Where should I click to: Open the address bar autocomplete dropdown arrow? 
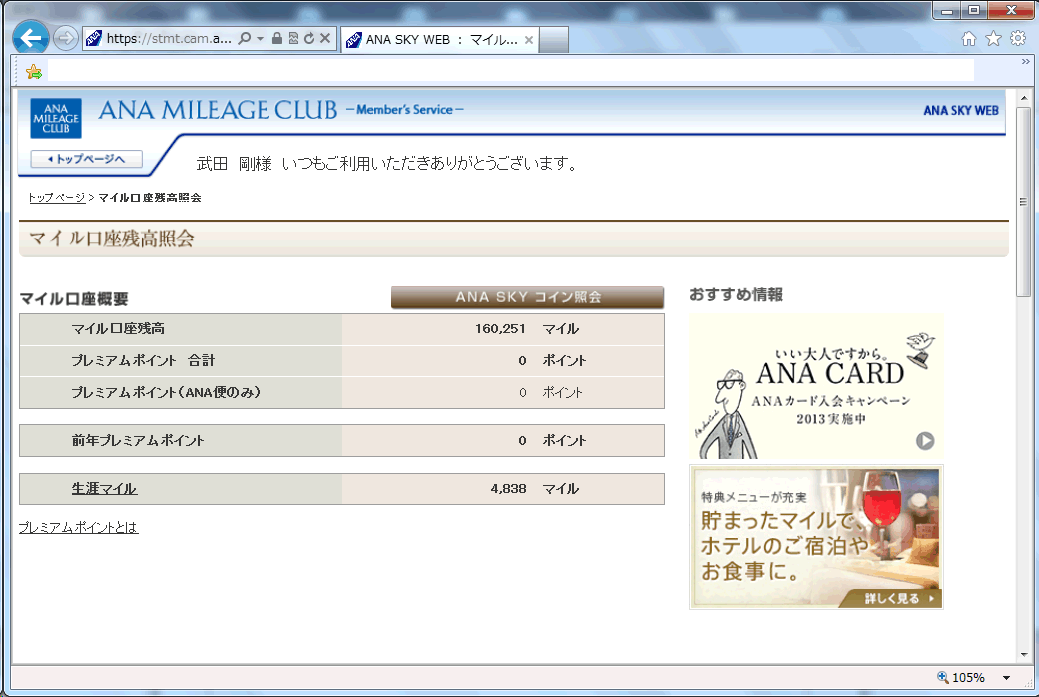pos(260,38)
